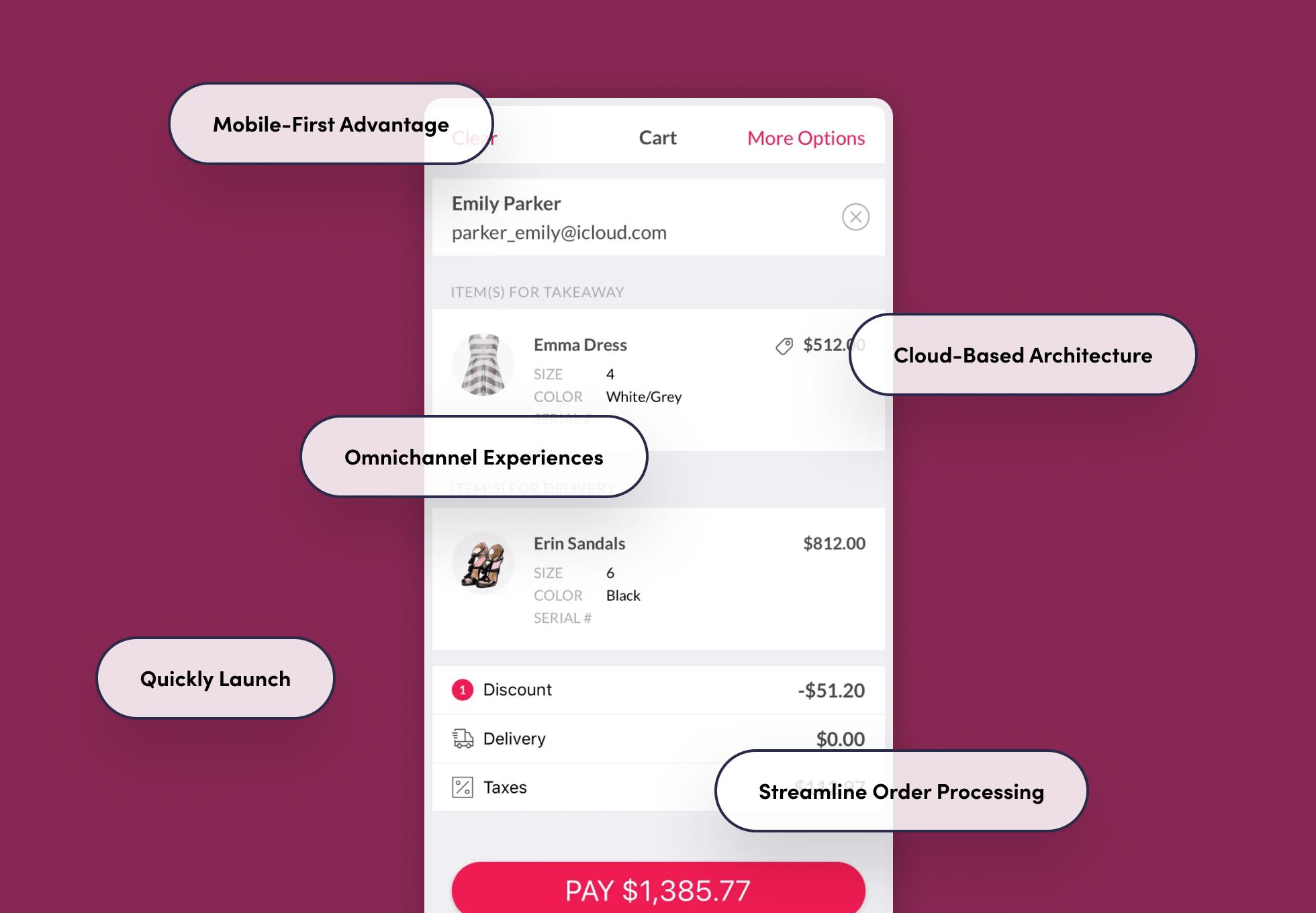The image size is (1316, 913).
Task: Select the Cart tab
Action: point(657,138)
